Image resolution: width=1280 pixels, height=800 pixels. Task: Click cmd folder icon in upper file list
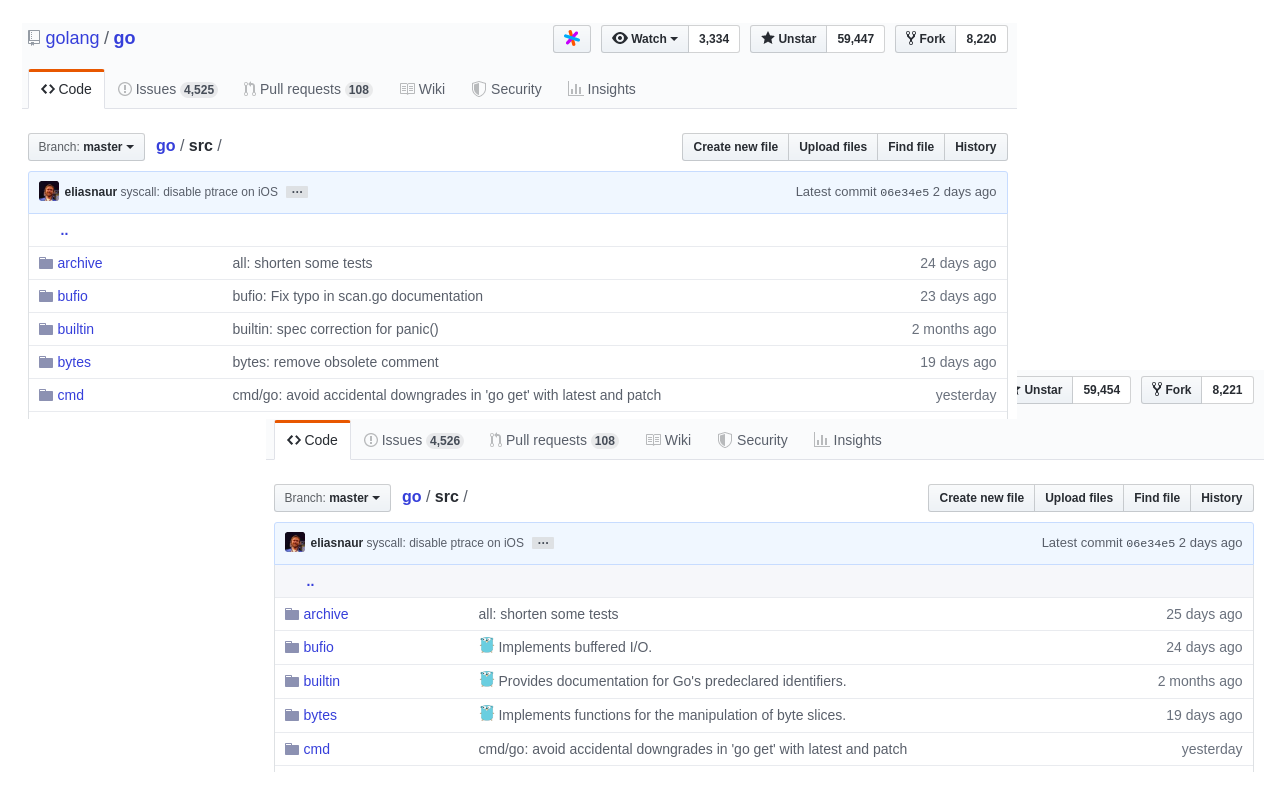pyautogui.click(x=46, y=395)
